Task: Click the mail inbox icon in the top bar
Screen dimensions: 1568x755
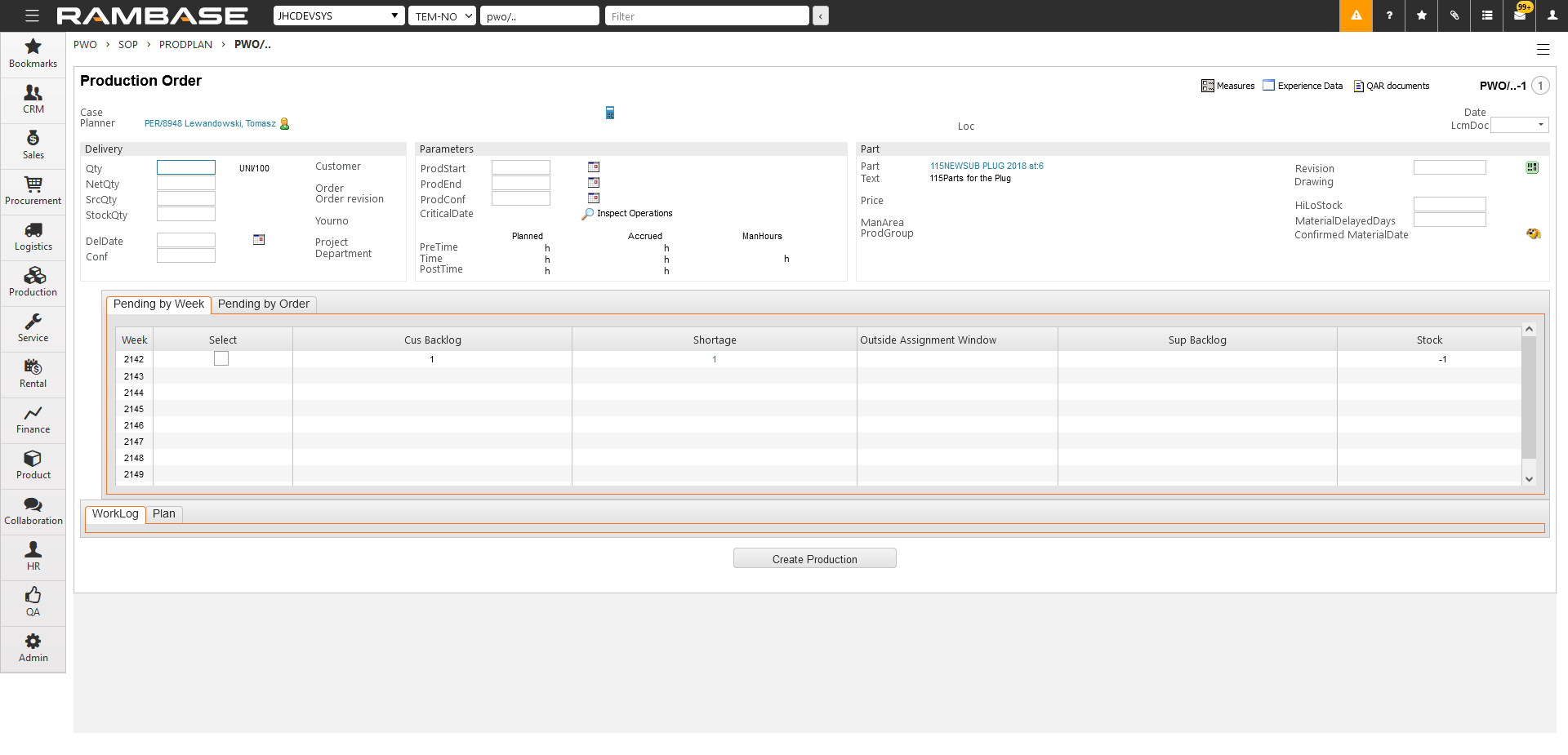Action: [1520, 16]
